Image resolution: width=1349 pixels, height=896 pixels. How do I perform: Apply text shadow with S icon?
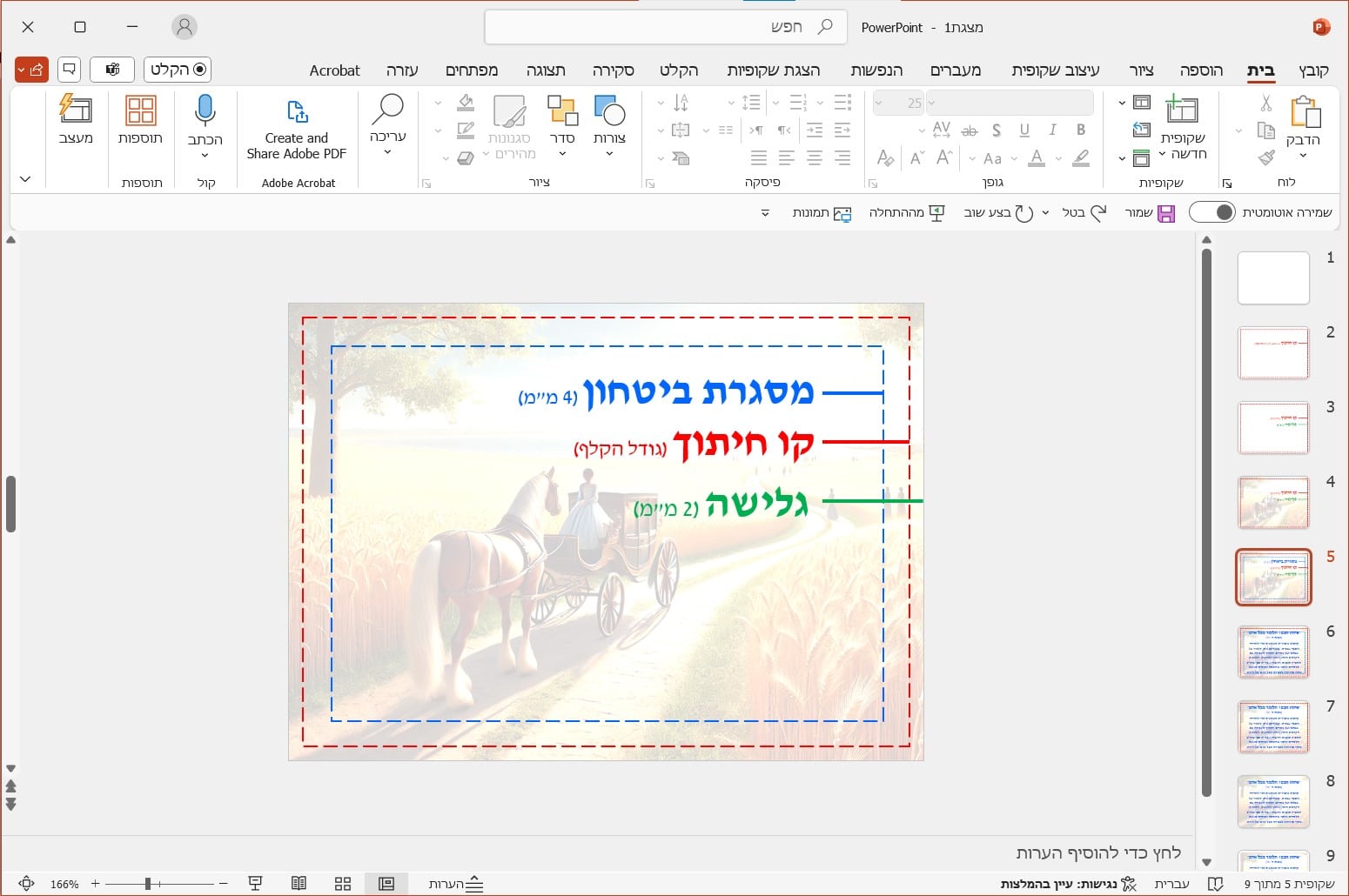[997, 130]
